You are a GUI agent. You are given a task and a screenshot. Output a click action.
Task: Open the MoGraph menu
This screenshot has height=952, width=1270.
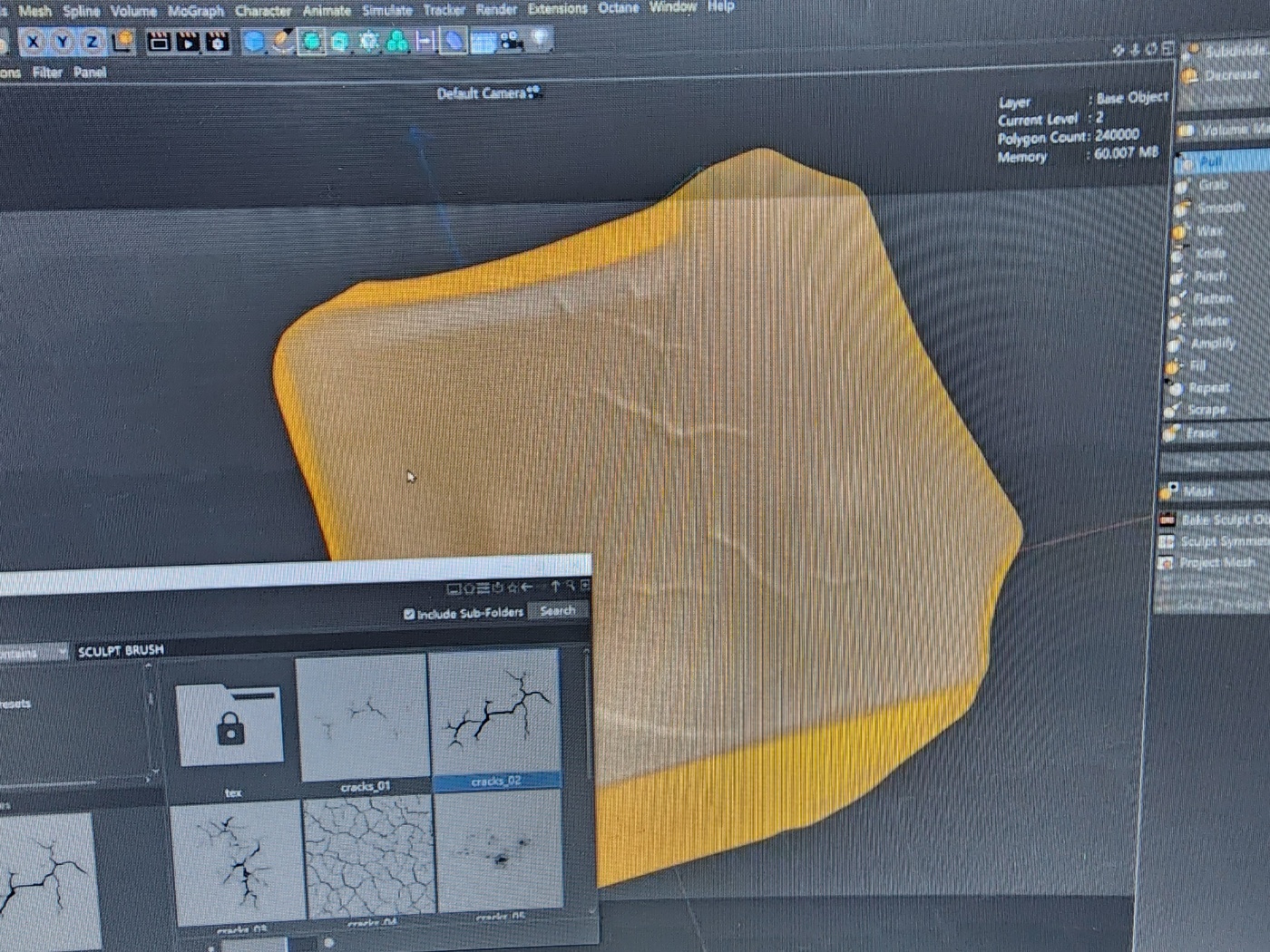point(196,12)
